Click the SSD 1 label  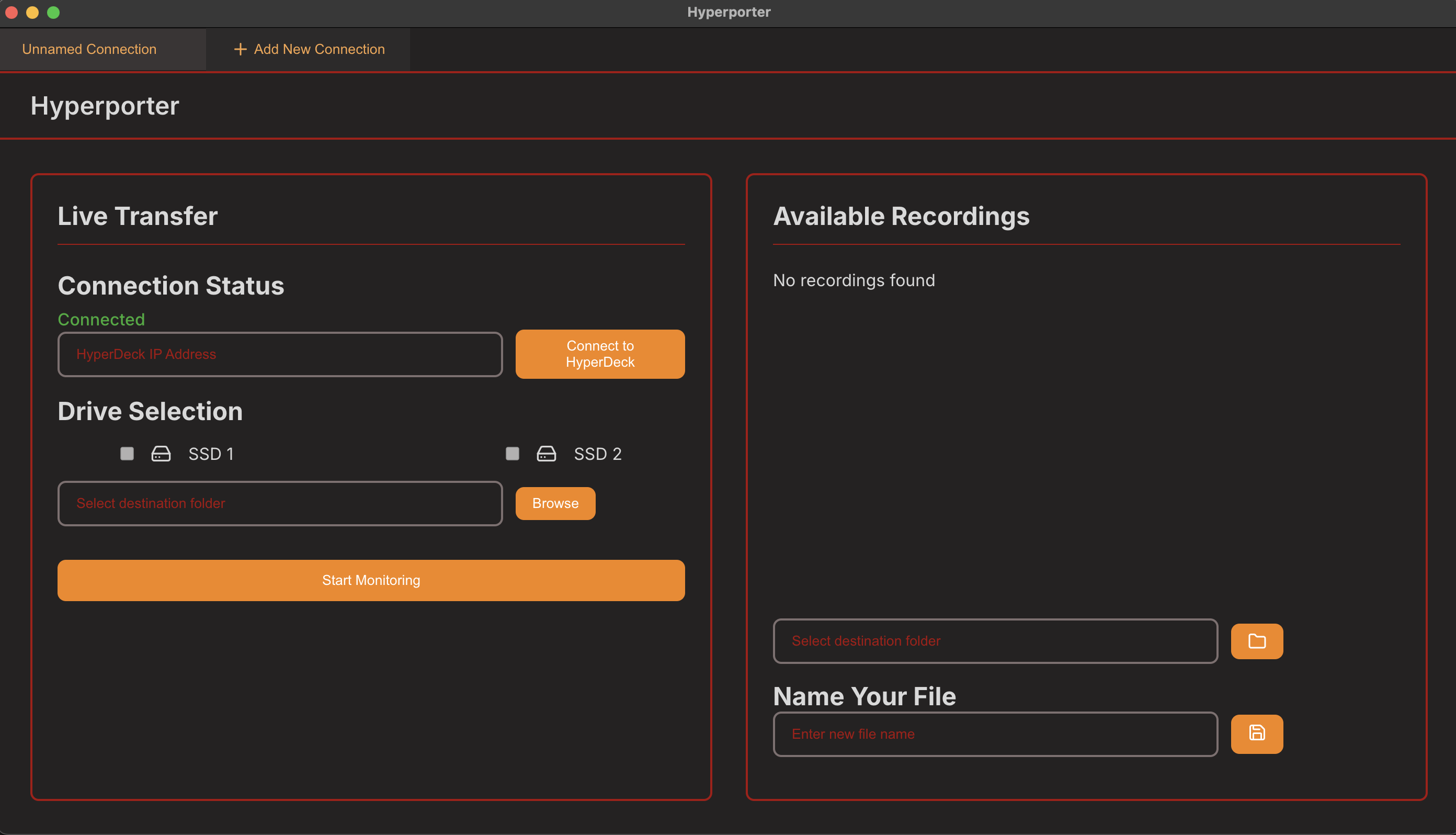click(x=211, y=454)
